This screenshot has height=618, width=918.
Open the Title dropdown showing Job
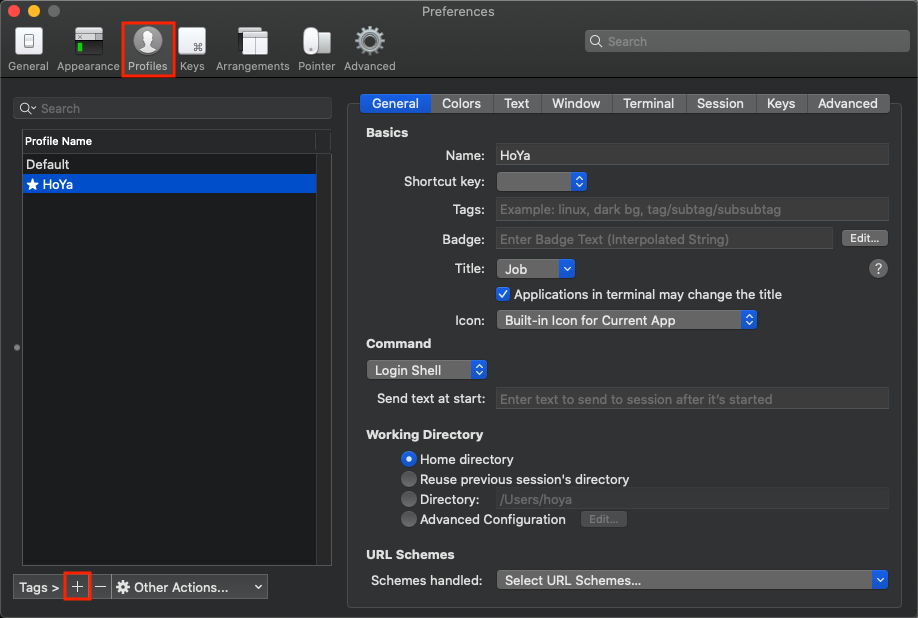536,269
